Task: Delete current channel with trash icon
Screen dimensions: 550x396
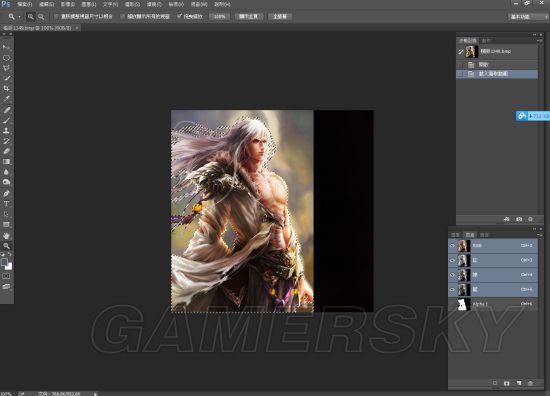Action: pos(530,383)
